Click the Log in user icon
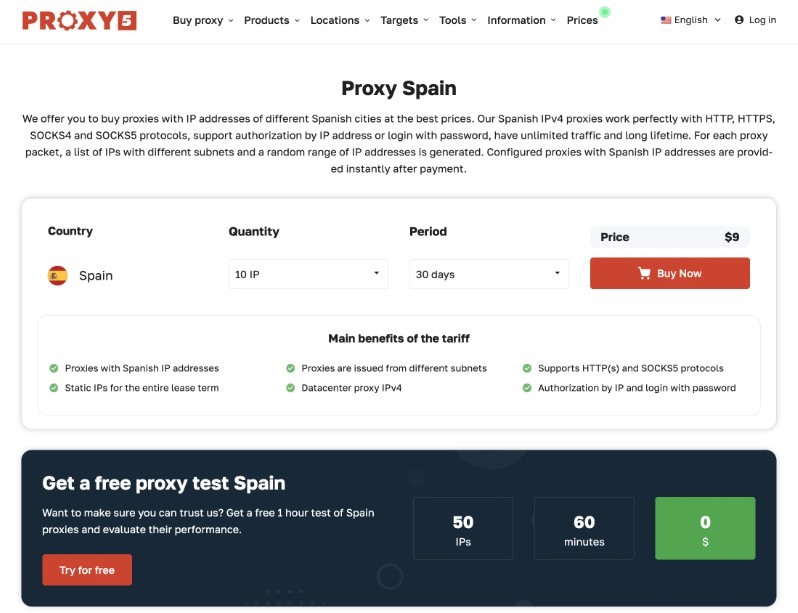Viewport: 798px width, 613px height. coord(739,20)
